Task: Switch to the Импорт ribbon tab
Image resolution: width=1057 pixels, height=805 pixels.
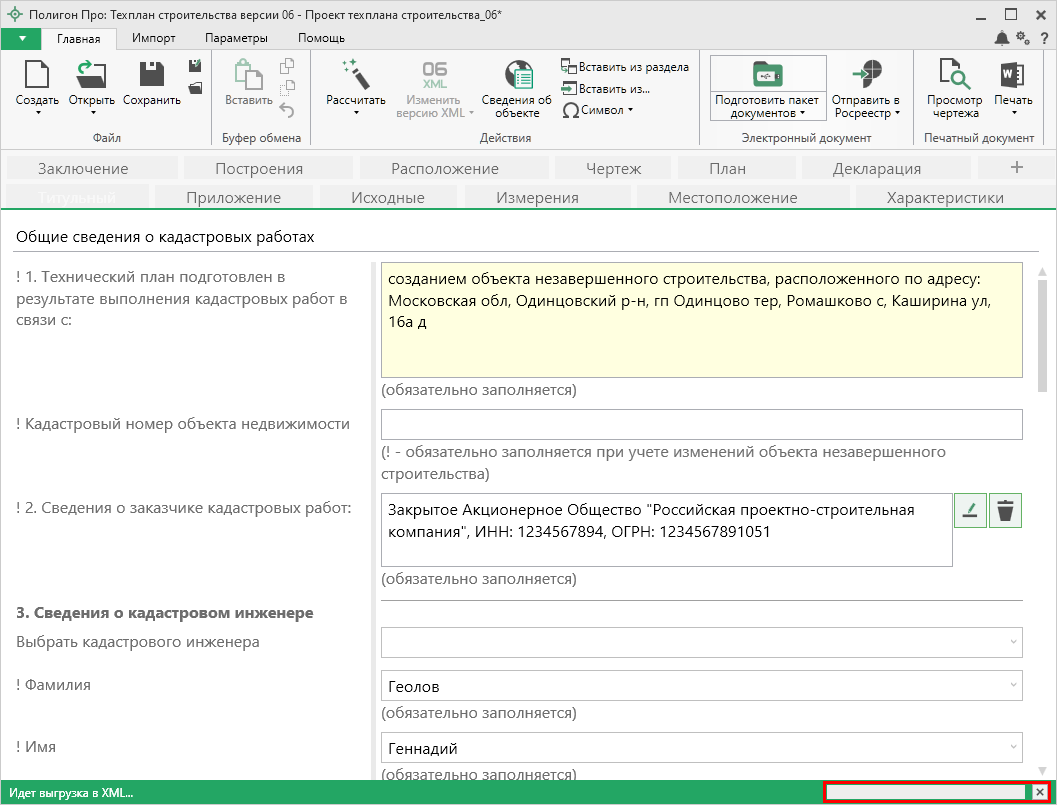Action: point(153,38)
